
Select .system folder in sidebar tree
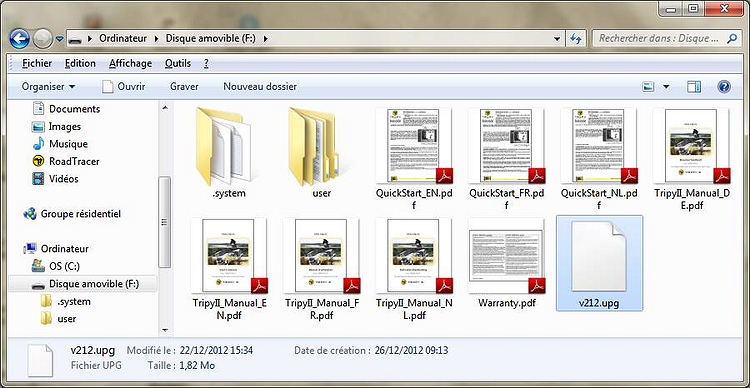point(66,302)
